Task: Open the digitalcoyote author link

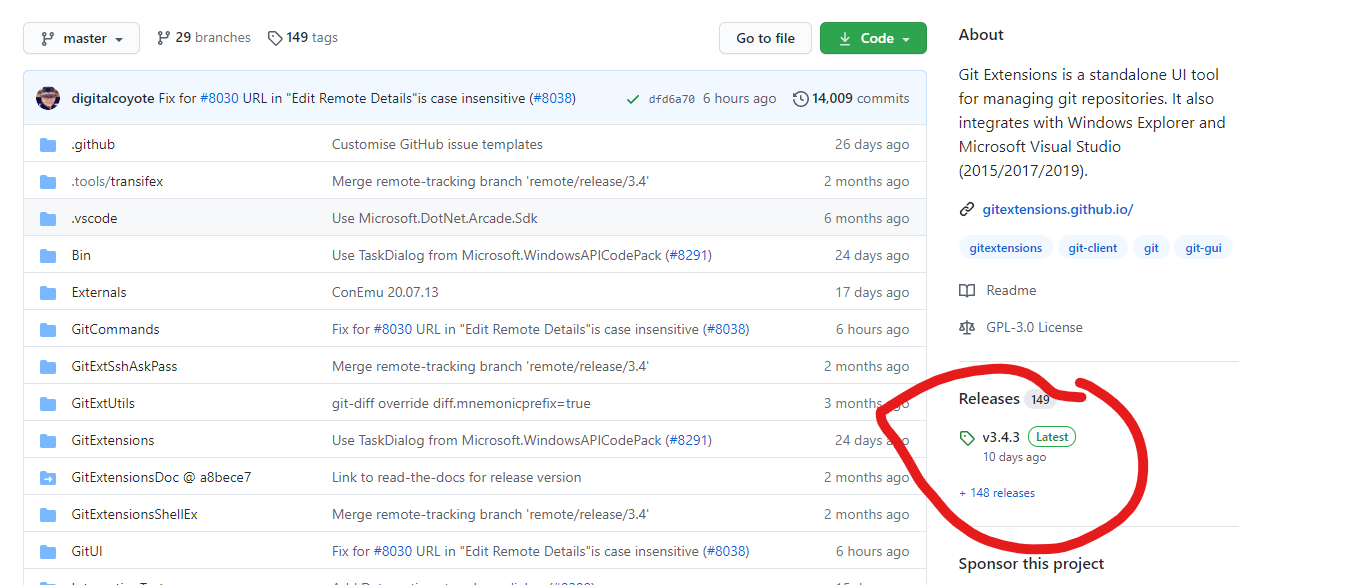Action: (113, 98)
